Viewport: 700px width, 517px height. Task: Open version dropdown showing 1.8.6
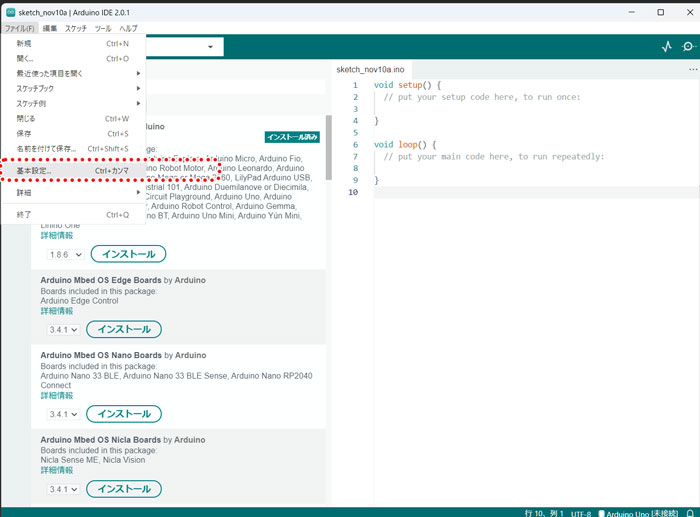[x=65, y=254]
